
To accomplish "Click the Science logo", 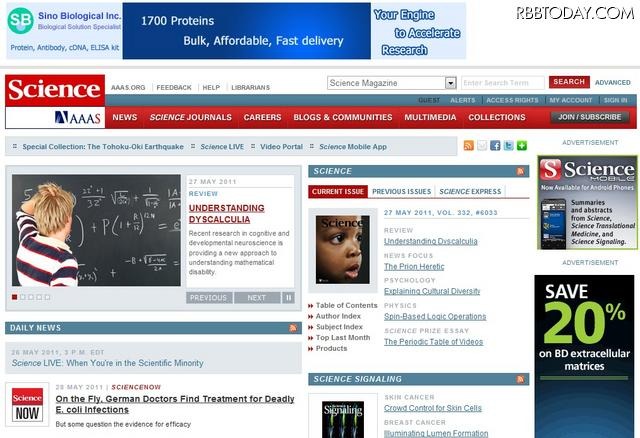I will tap(55, 90).
